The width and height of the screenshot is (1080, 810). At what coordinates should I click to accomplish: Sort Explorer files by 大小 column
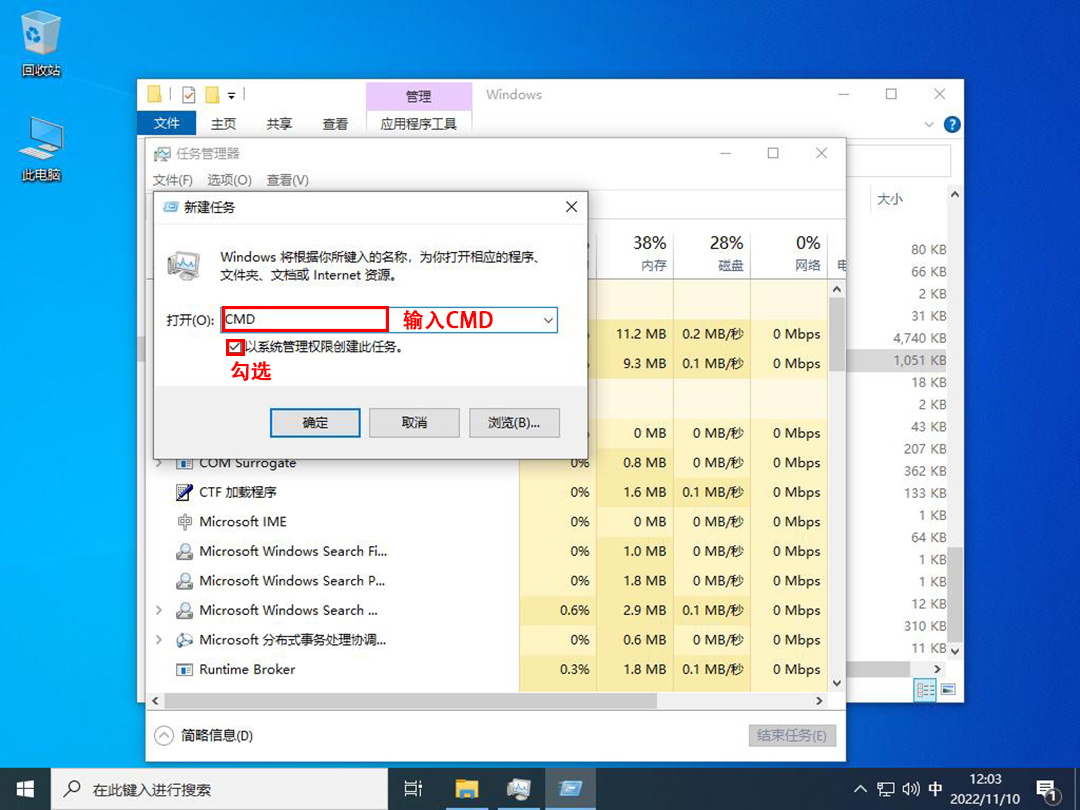pyautogui.click(x=889, y=200)
